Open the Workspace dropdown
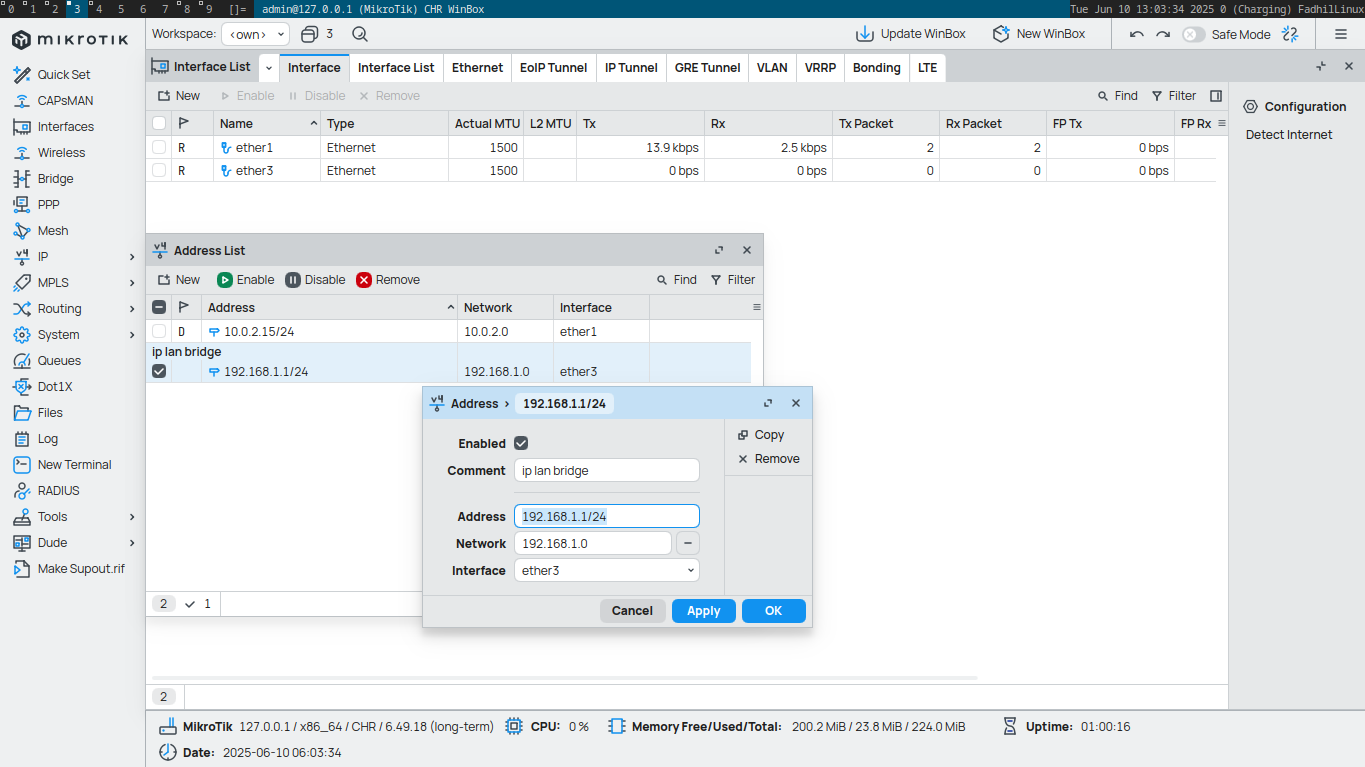Image resolution: width=1365 pixels, height=767 pixels. coord(255,34)
